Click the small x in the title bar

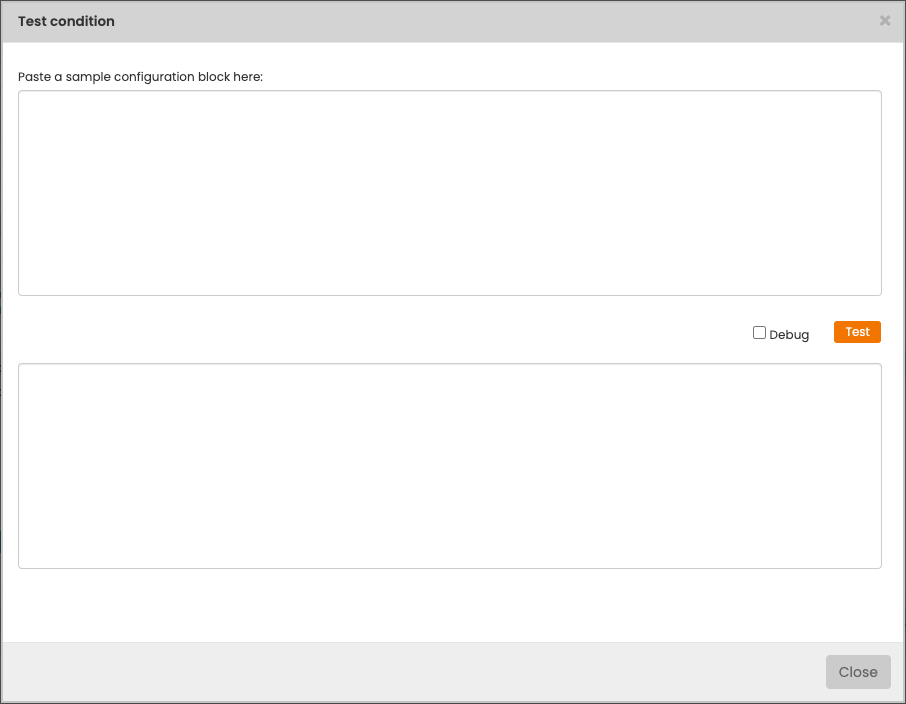click(x=884, y=21)
